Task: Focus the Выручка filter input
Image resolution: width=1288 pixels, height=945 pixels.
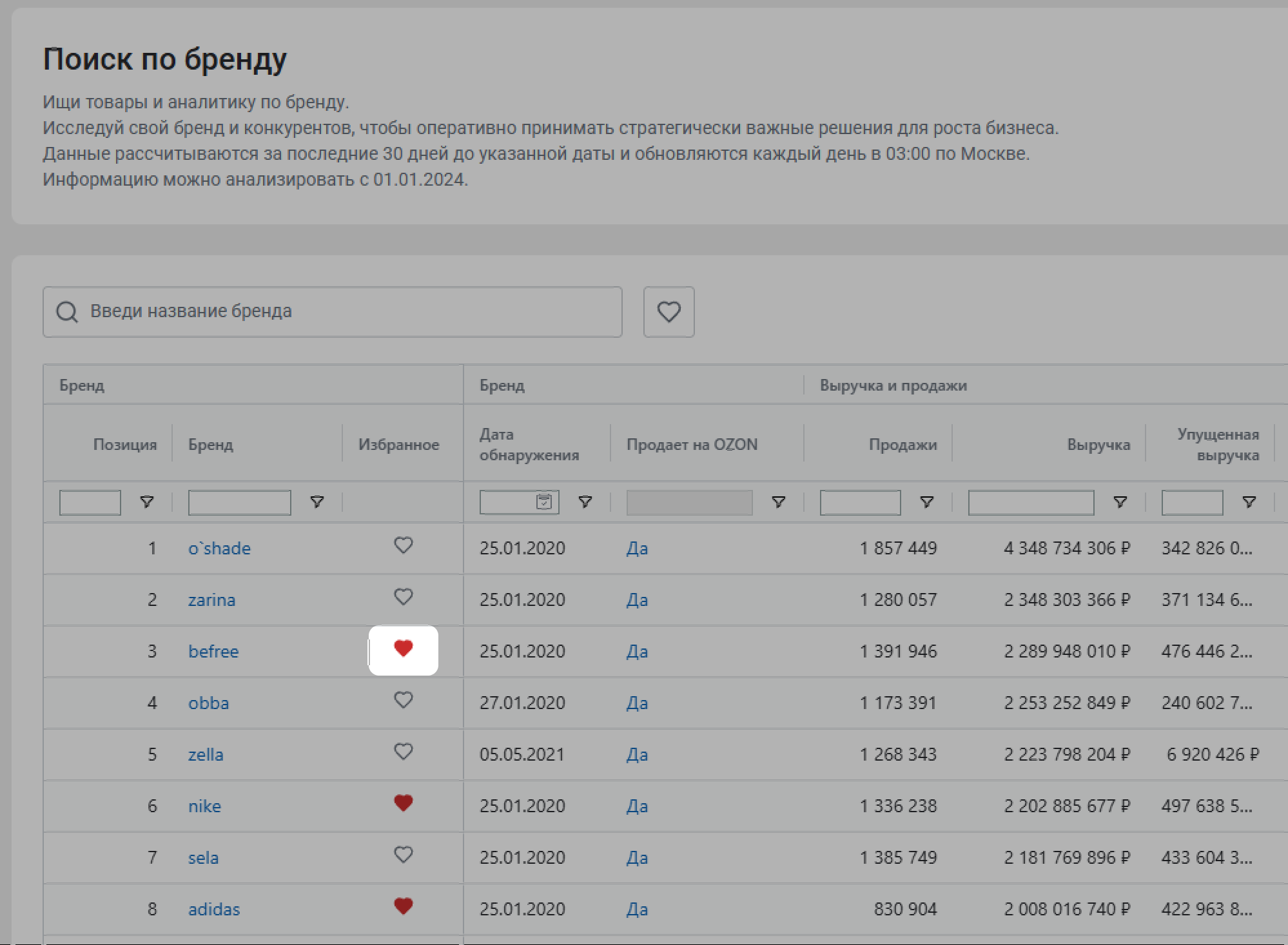Action: tap(1031, 502)
